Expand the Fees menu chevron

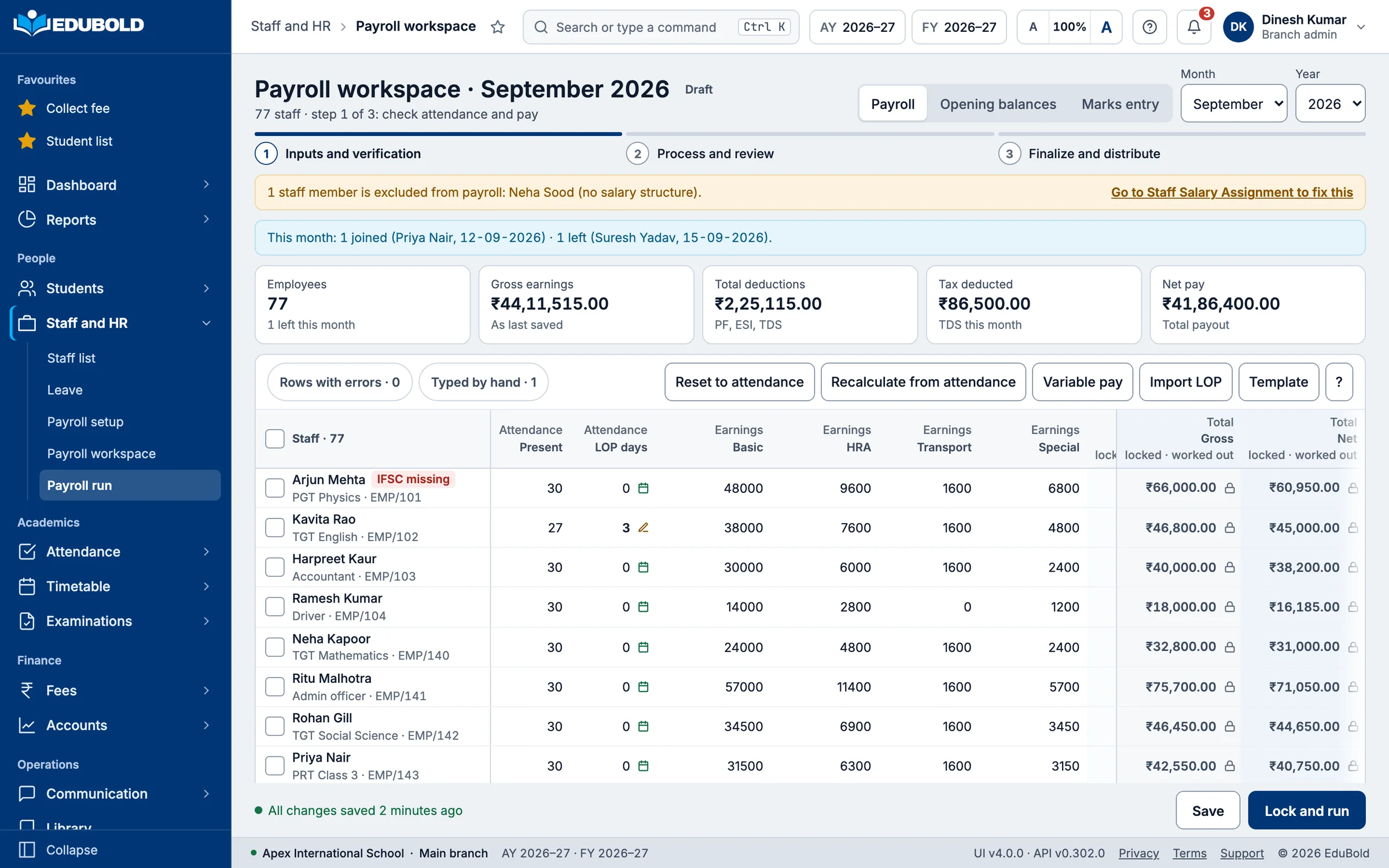click(x=206, y=690)
